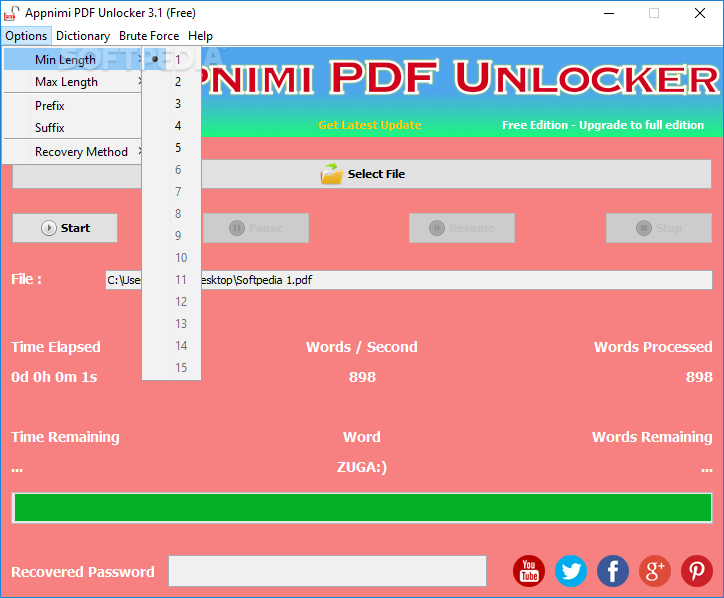This screenshot has height=598, width=724.
Task: Click the Start button
Action: (65, 228)
